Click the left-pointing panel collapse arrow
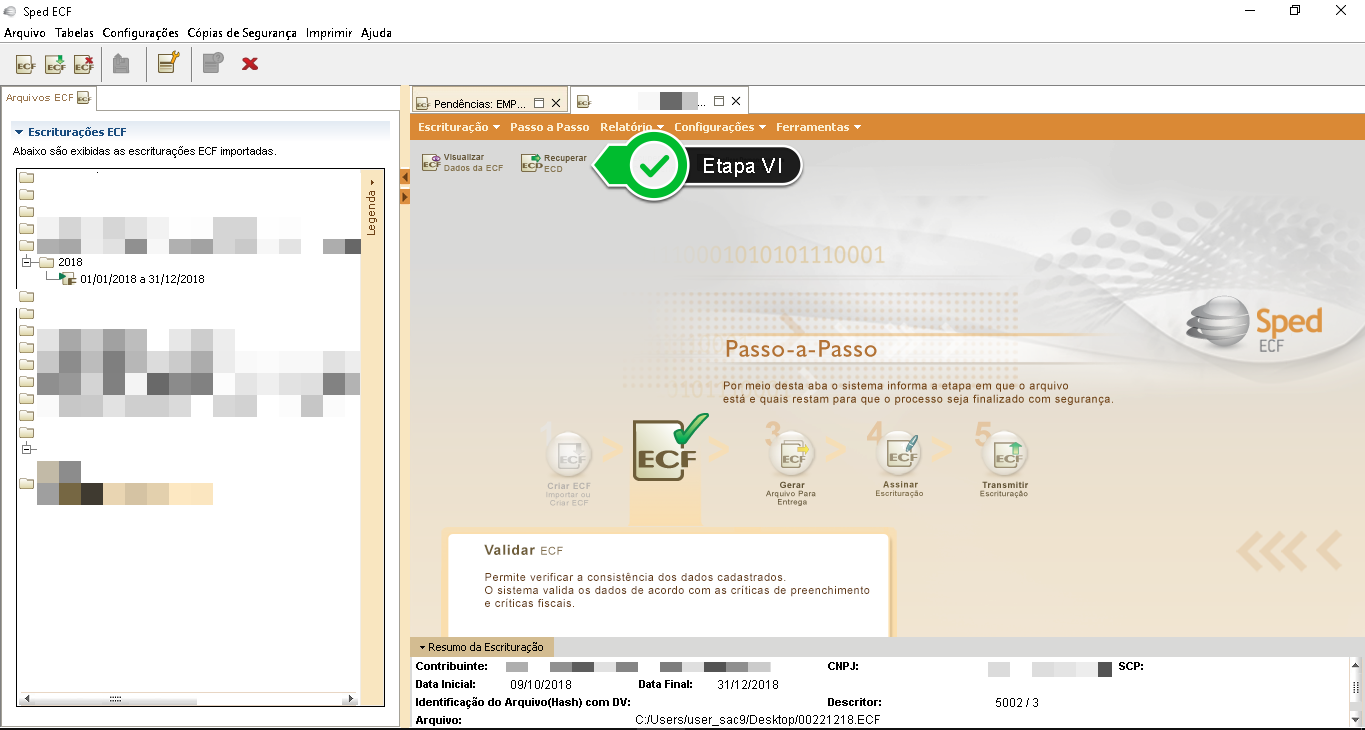This screenshot has width=1365, height=730. [405, 177]
